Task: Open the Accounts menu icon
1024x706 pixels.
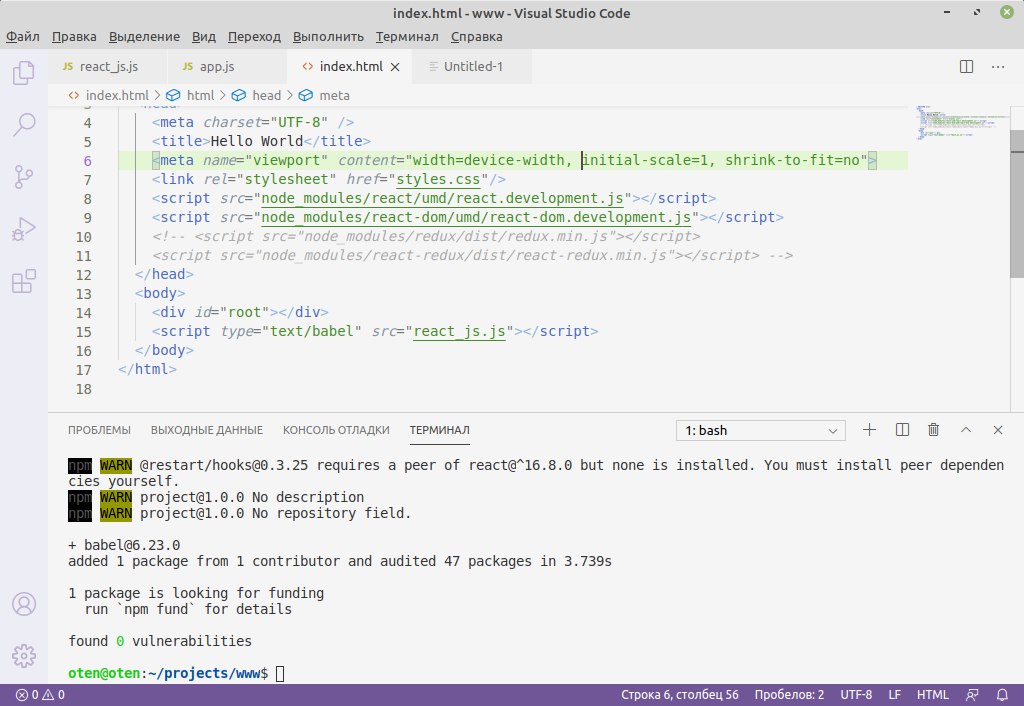Action: click(x=24, y=604)
